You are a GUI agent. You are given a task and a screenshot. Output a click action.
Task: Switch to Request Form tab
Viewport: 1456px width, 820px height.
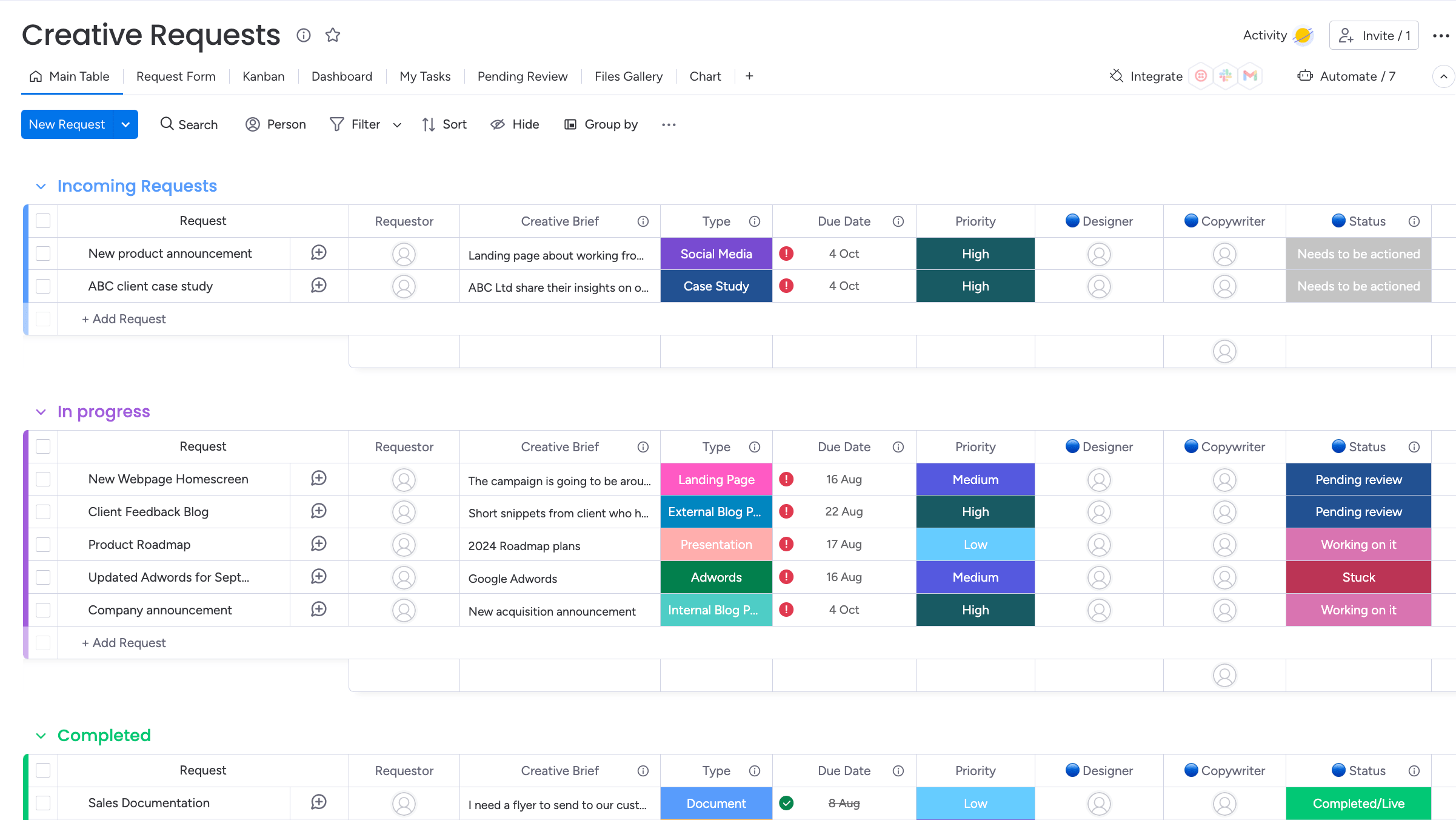tap(176, 76)
